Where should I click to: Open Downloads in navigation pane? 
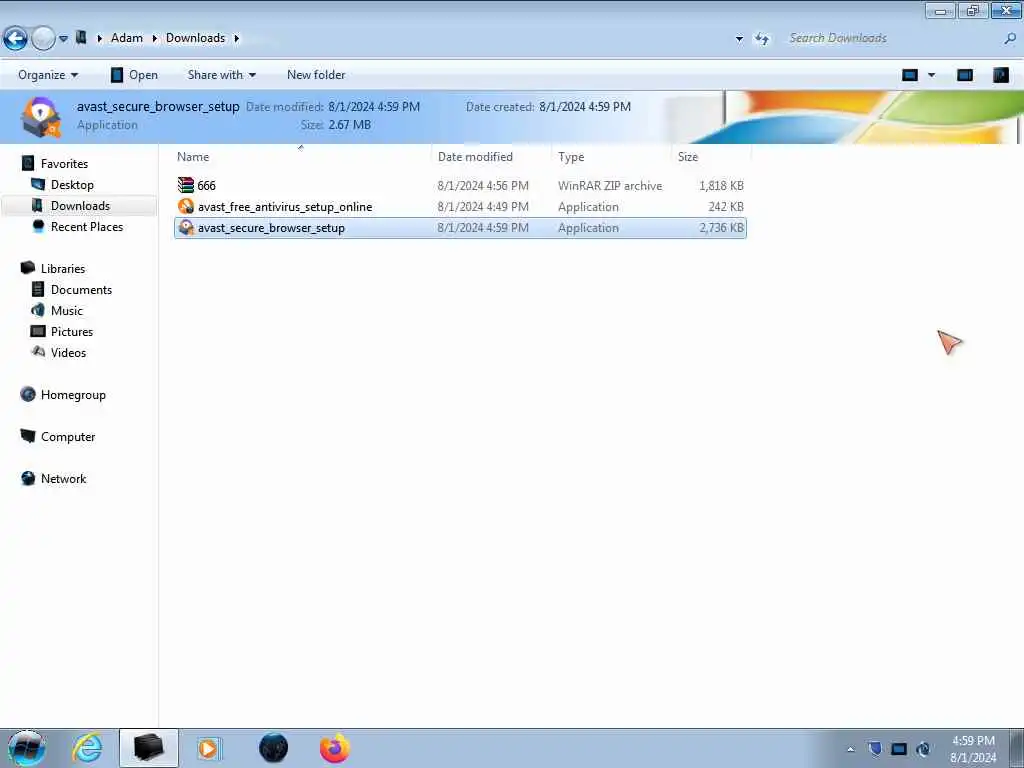click(x=80, y=206)
